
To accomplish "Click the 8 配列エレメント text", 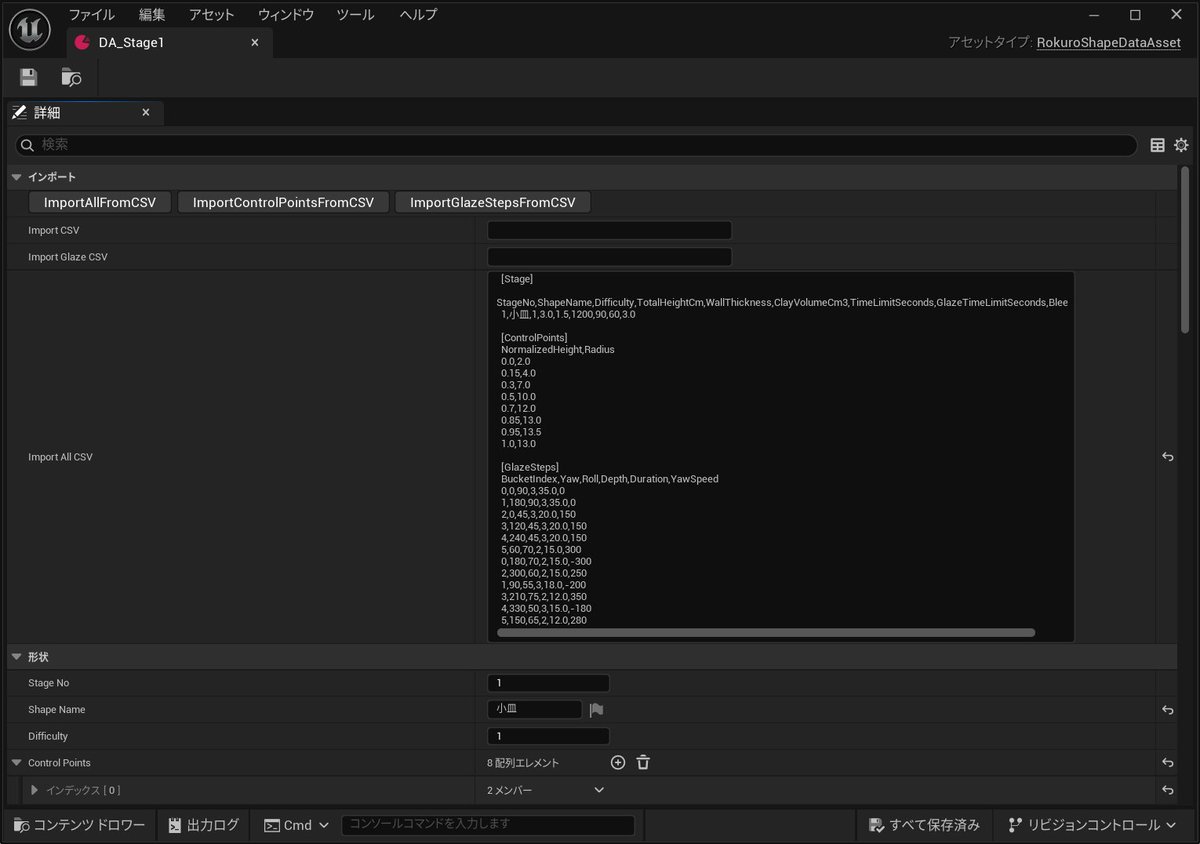I will 521,763.
